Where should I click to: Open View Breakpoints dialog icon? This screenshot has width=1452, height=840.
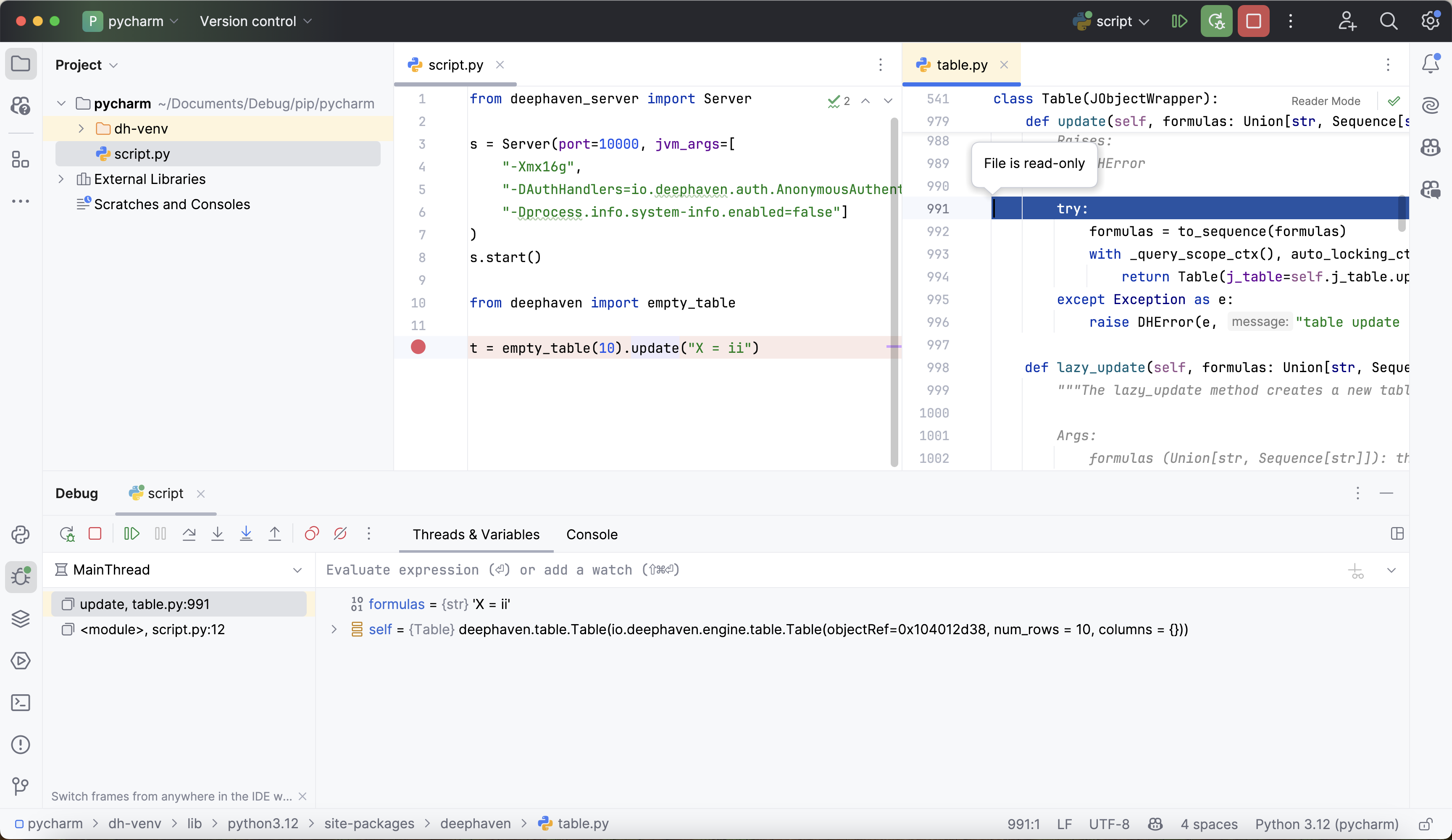pyautogui.click(x=312, y=534)
